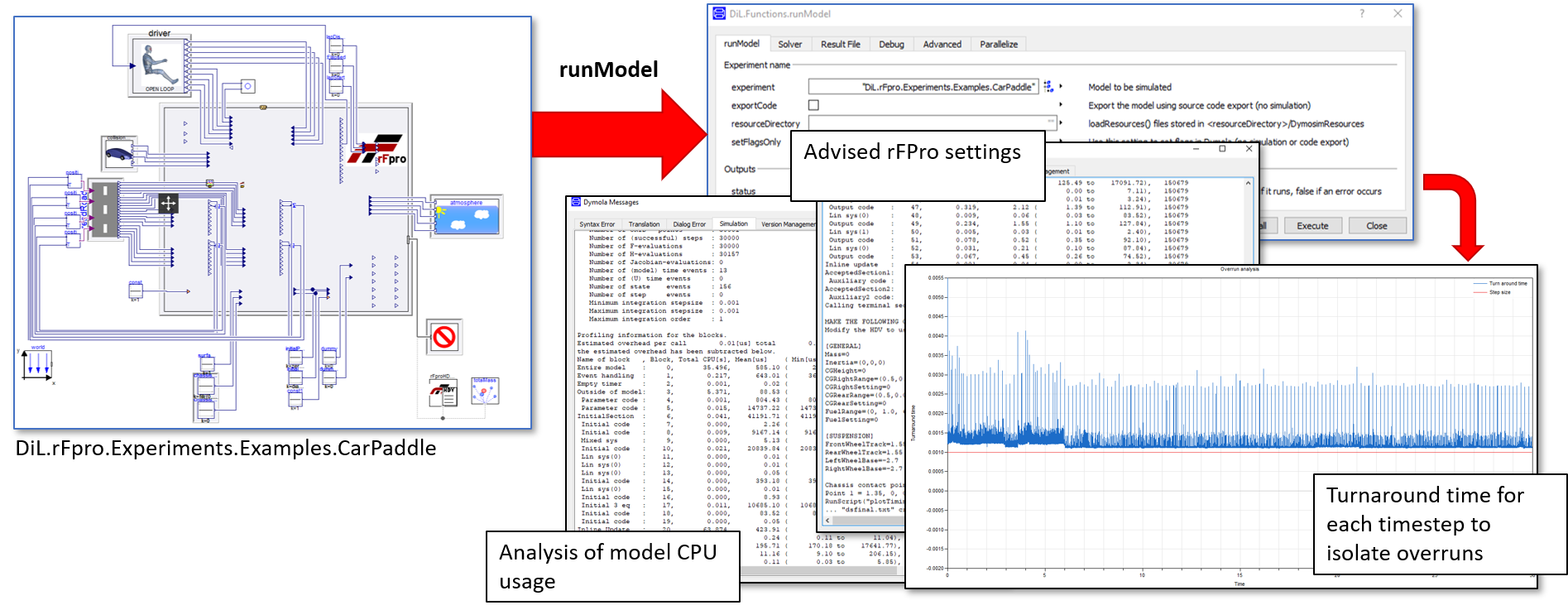
Task: Click the setFlagsOnly label
Action: [x=755, y=142]
